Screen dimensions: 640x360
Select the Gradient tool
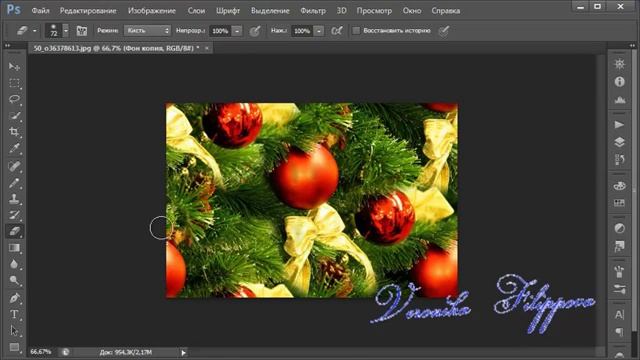tap(14, 248)
